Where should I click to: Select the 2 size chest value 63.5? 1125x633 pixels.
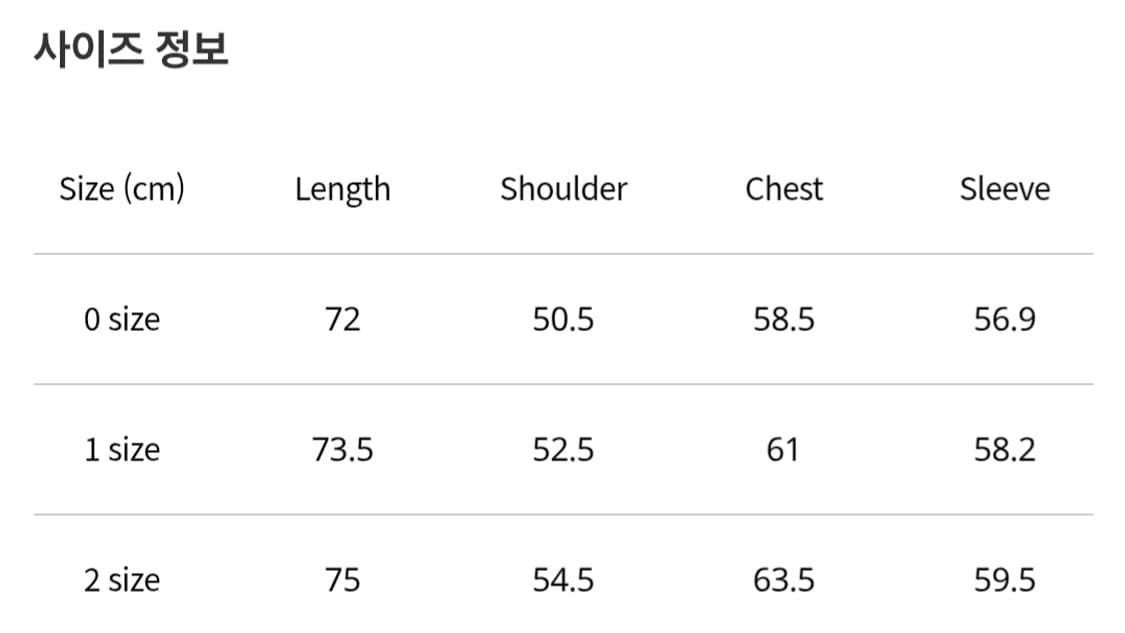coord(784,581)
